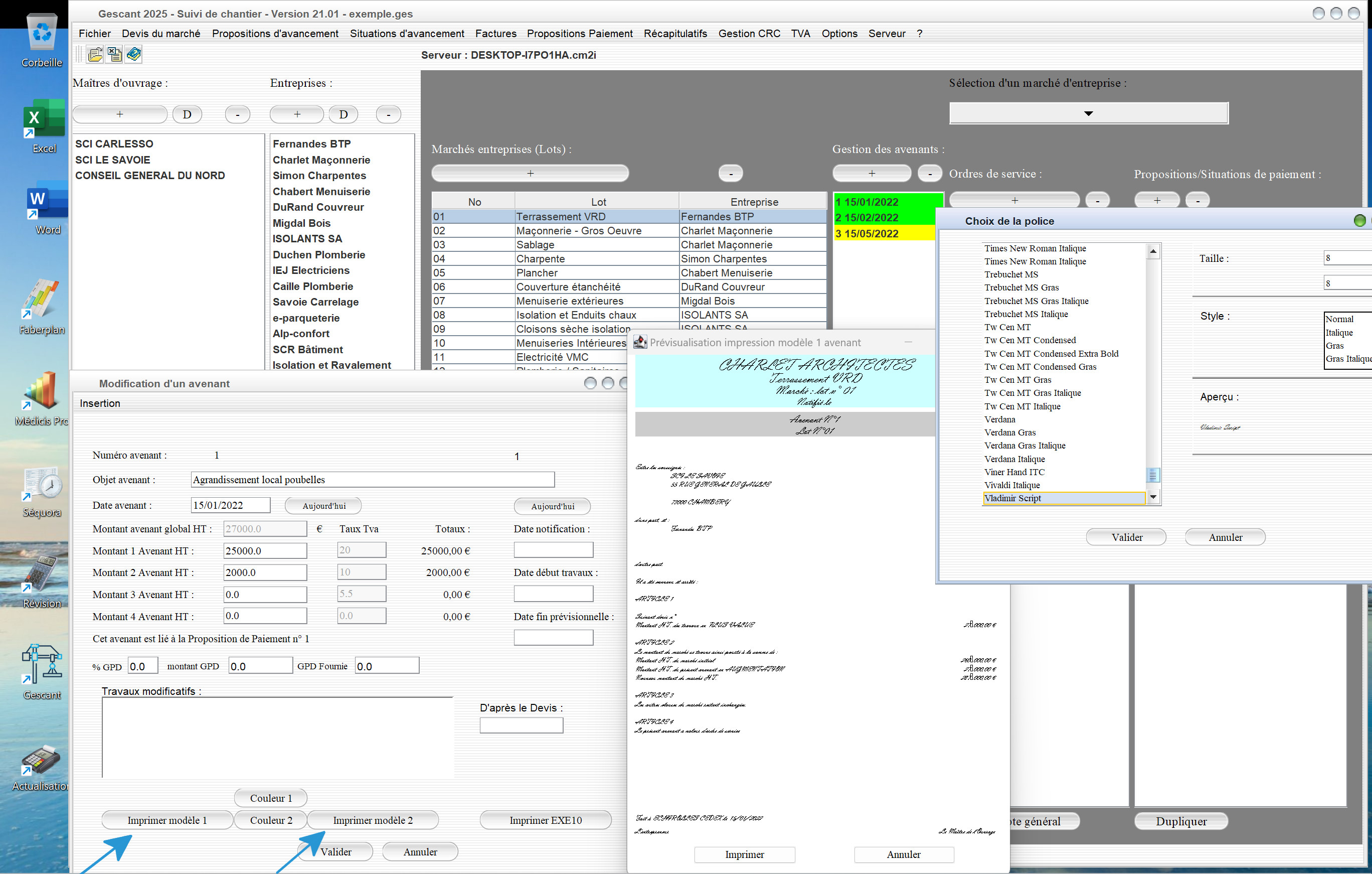Screen dimensions: 1372x874
Task: Select Vladimir Script in the font list
Action: 1064,498
